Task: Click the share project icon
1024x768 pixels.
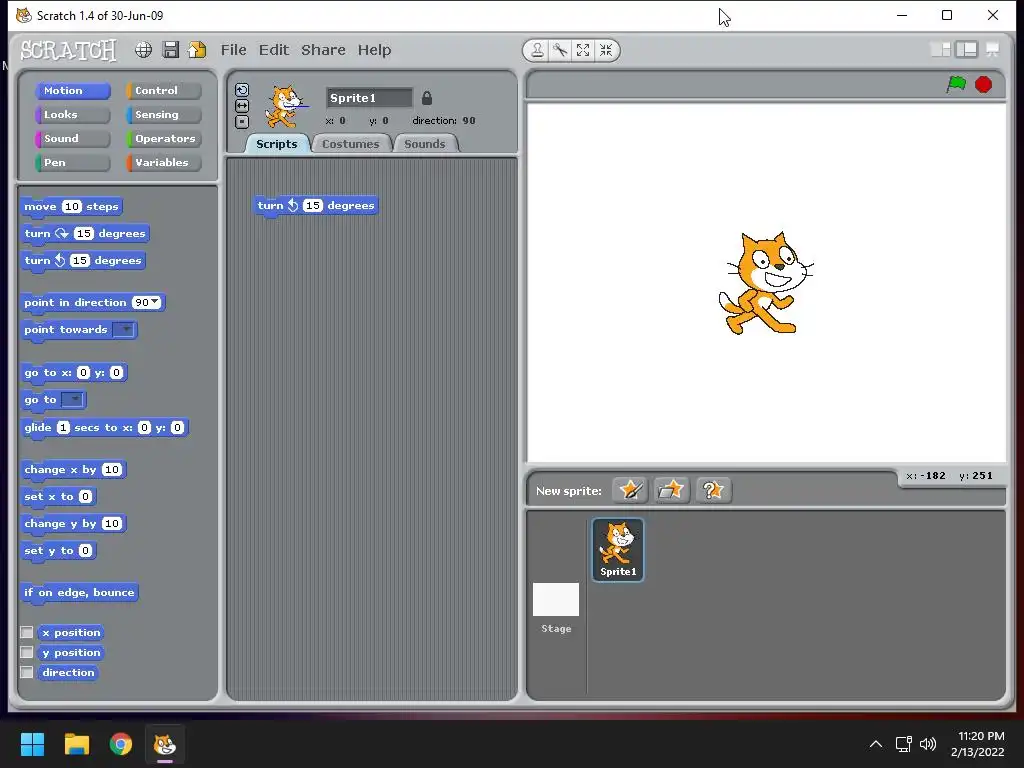Action: pos(197,50)
